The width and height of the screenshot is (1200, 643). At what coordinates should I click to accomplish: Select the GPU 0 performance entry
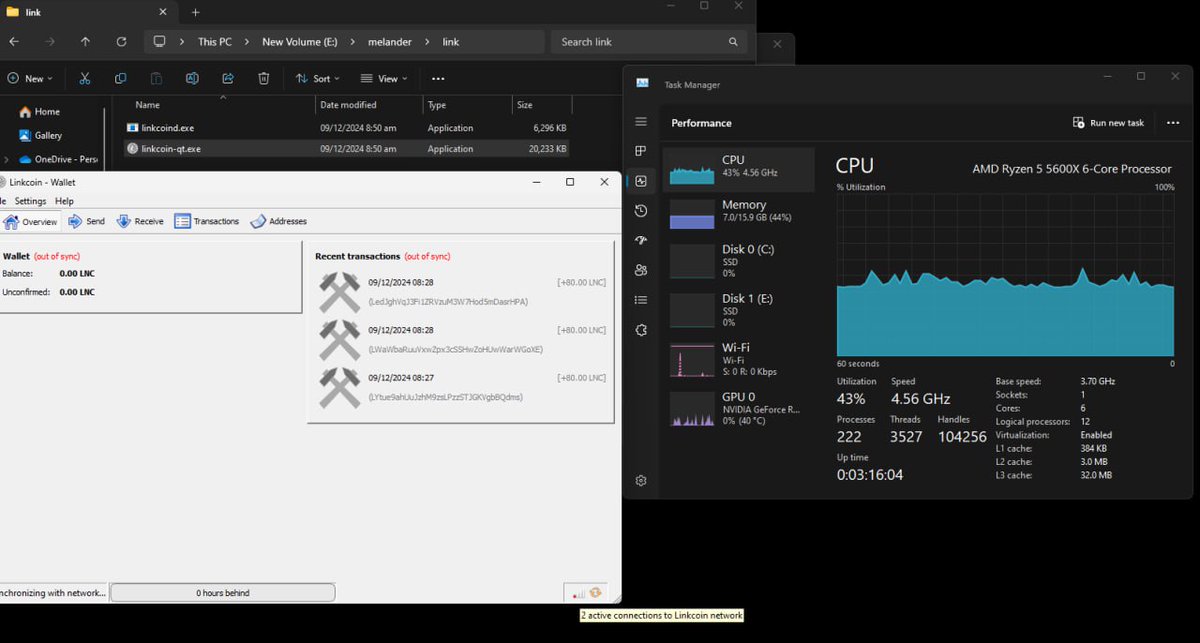739,408
